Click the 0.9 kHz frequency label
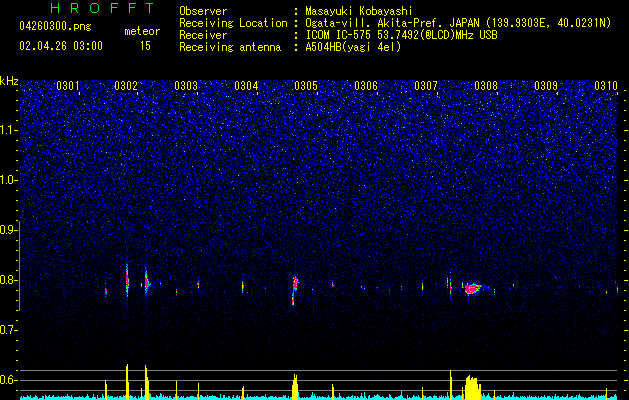Image resolution: width=629 pixels, height=400 pixels. [x=7, y=230]
